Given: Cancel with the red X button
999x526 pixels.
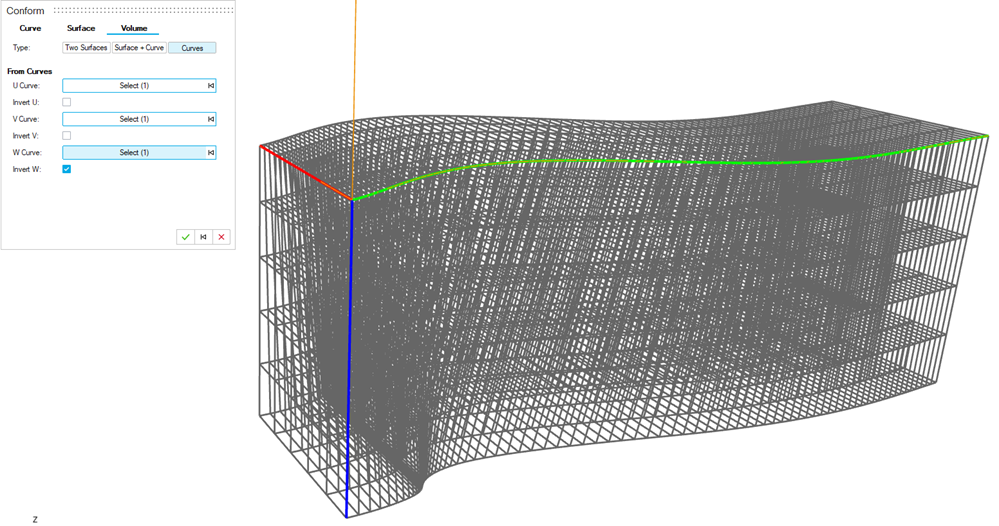Looking at the screenshot, I should pyautogui.click(x=221, y=237).
